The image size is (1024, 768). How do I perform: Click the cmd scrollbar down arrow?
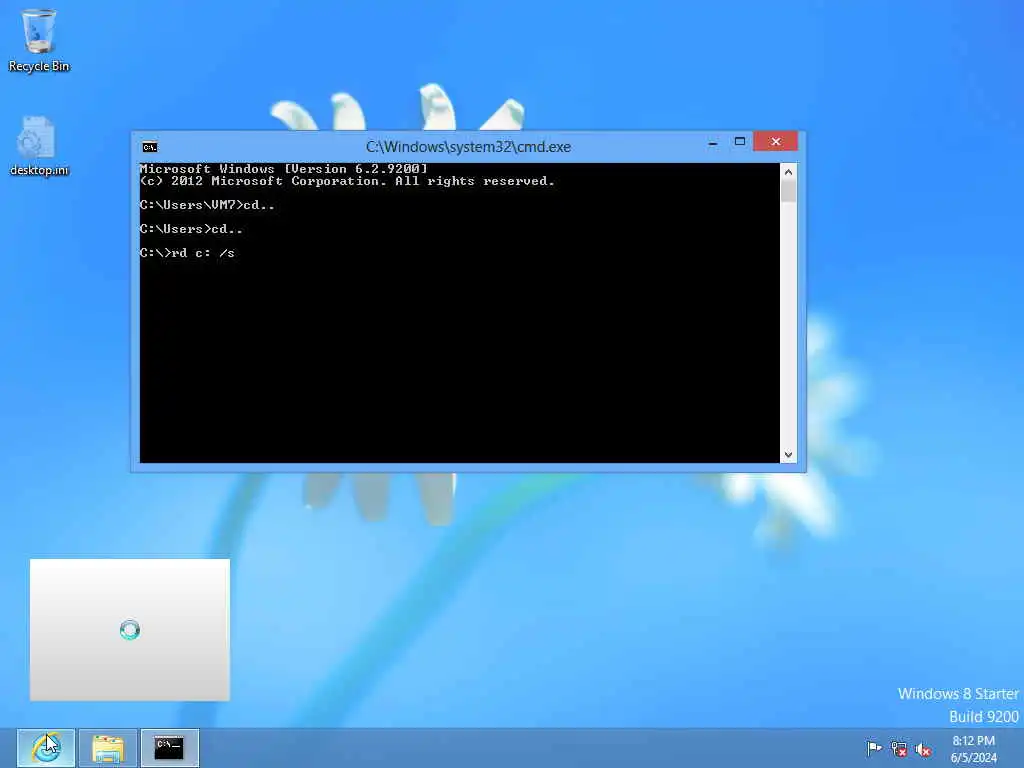788,455
